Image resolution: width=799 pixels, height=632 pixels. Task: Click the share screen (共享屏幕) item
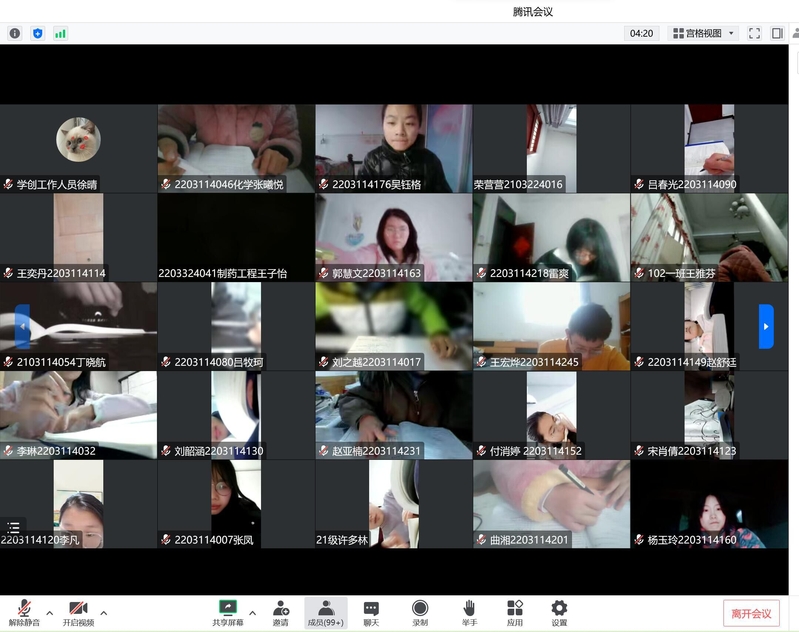point(228,612)
